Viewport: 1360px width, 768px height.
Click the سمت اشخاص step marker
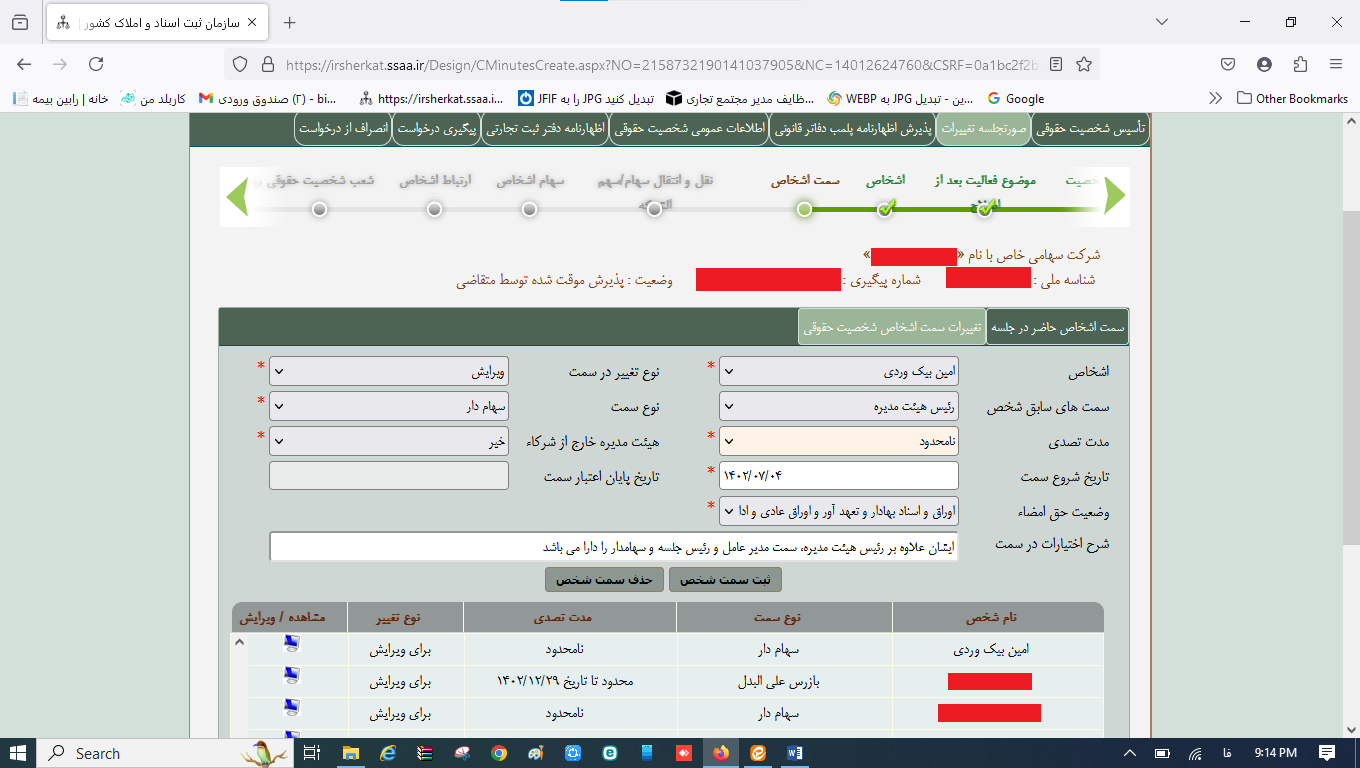[x=805, y=209]
